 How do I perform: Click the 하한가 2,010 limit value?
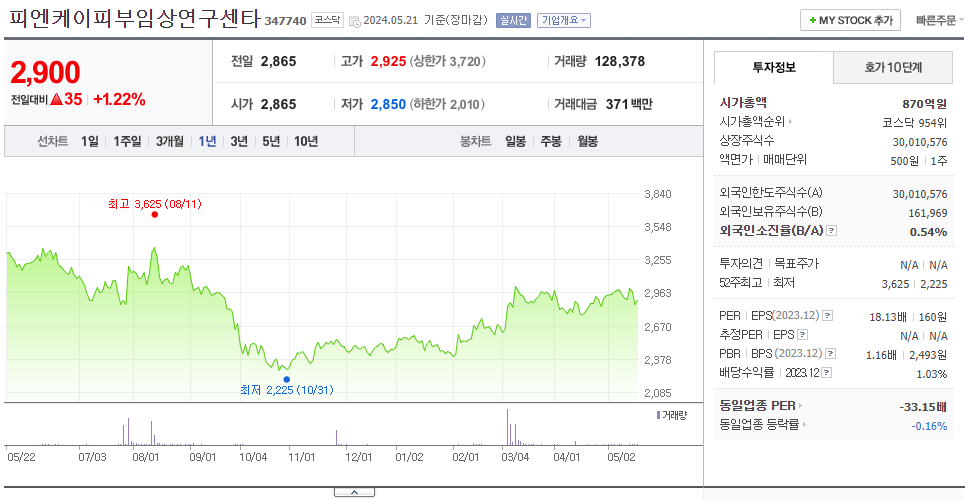pos(448,104)
